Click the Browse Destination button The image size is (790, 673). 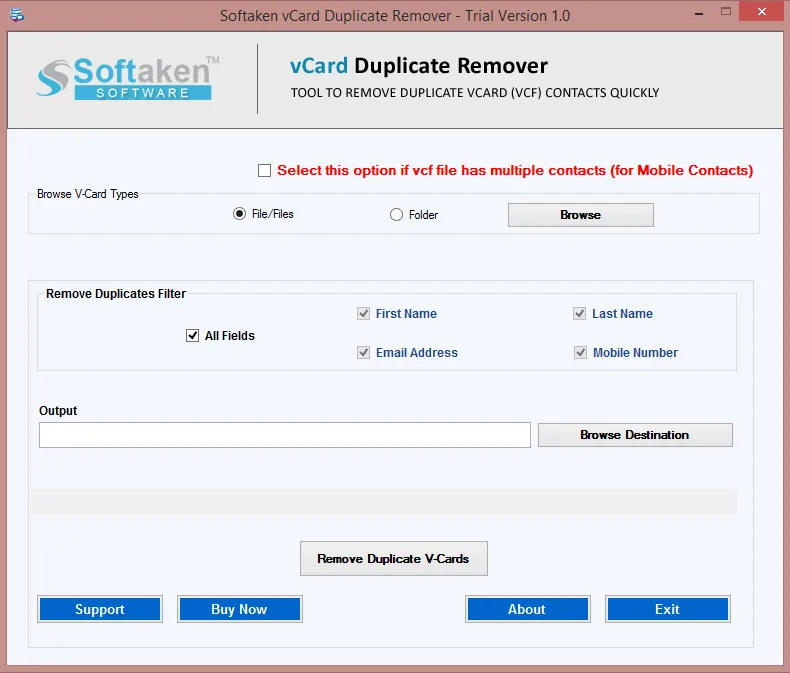635,435
